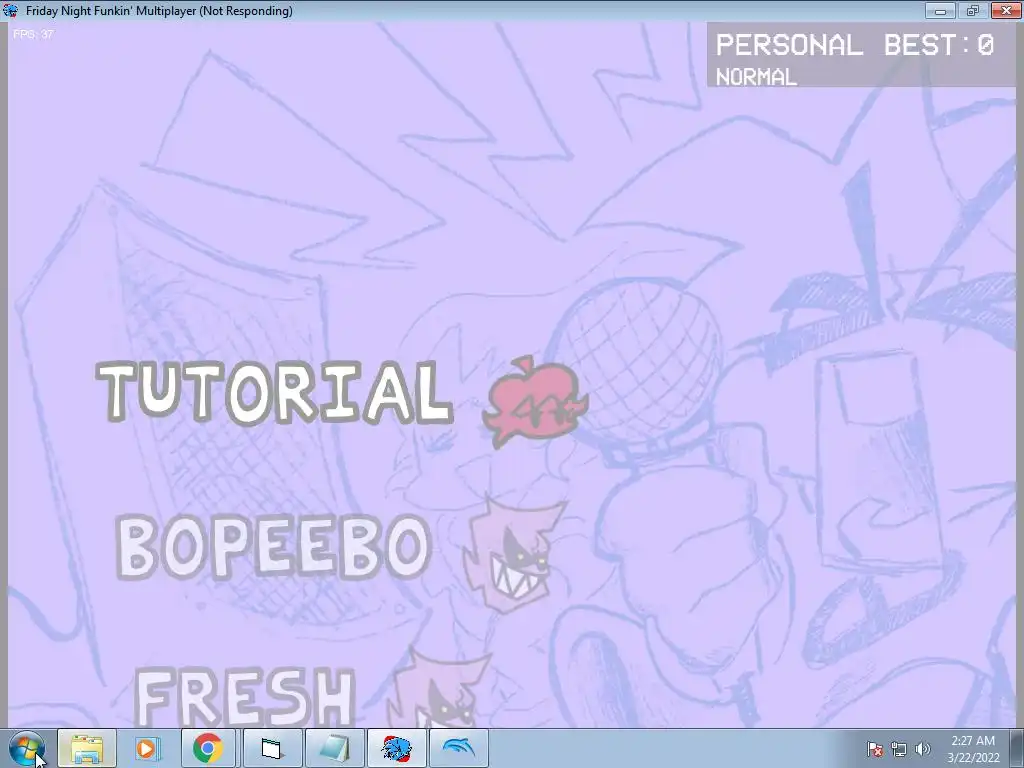Click the FPS counter text

33,34
